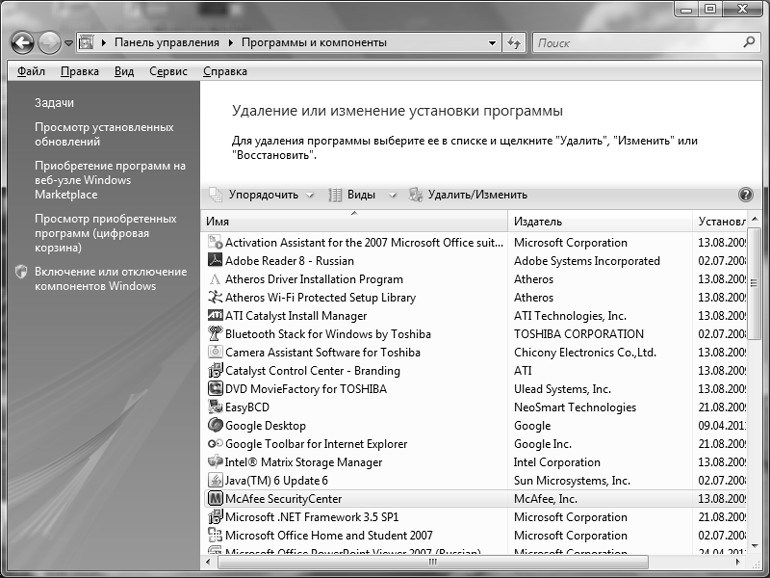This screenshot has height=578, width=770.
Task: Click the magnifier icon in search box
Action: pyautogui.click(x=749, y=43)
